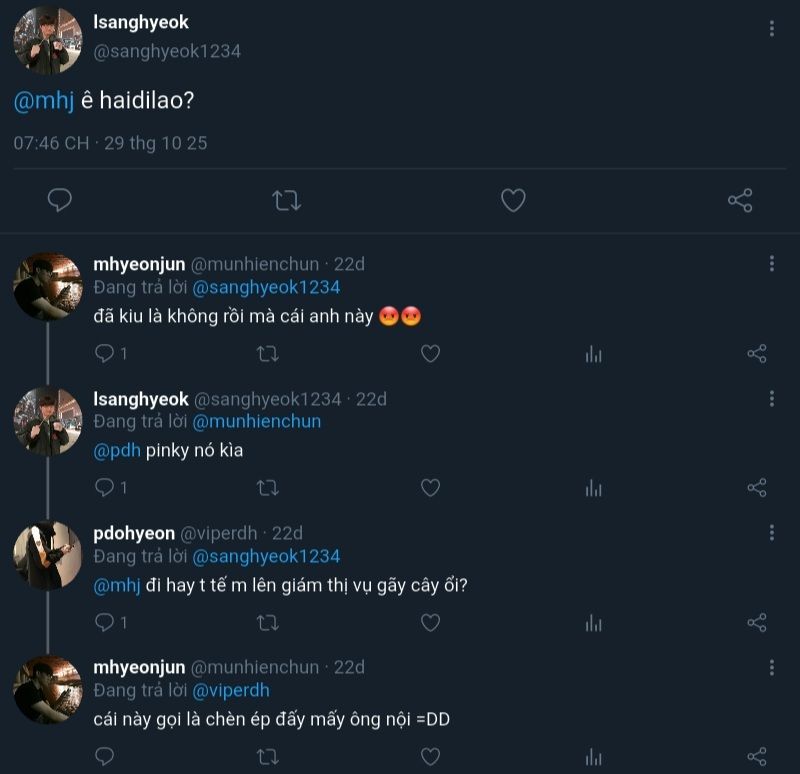800x774 pixels.
Task: Retweet the 'pinky nó kìa' reply
Action: [267, 488]
